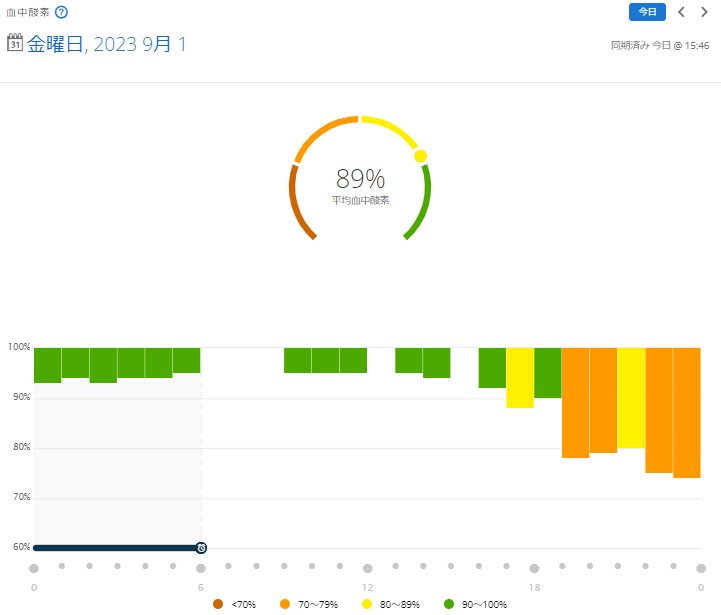Click the blood oxygen help question icon
The height and width of the screenshot is (615, 721).
pyautogui.click(x=61, y=12)
